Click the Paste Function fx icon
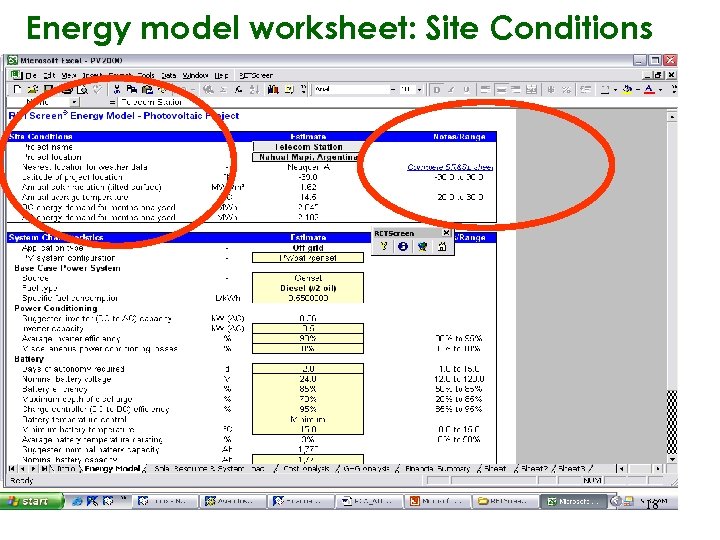 pos(238,90)
